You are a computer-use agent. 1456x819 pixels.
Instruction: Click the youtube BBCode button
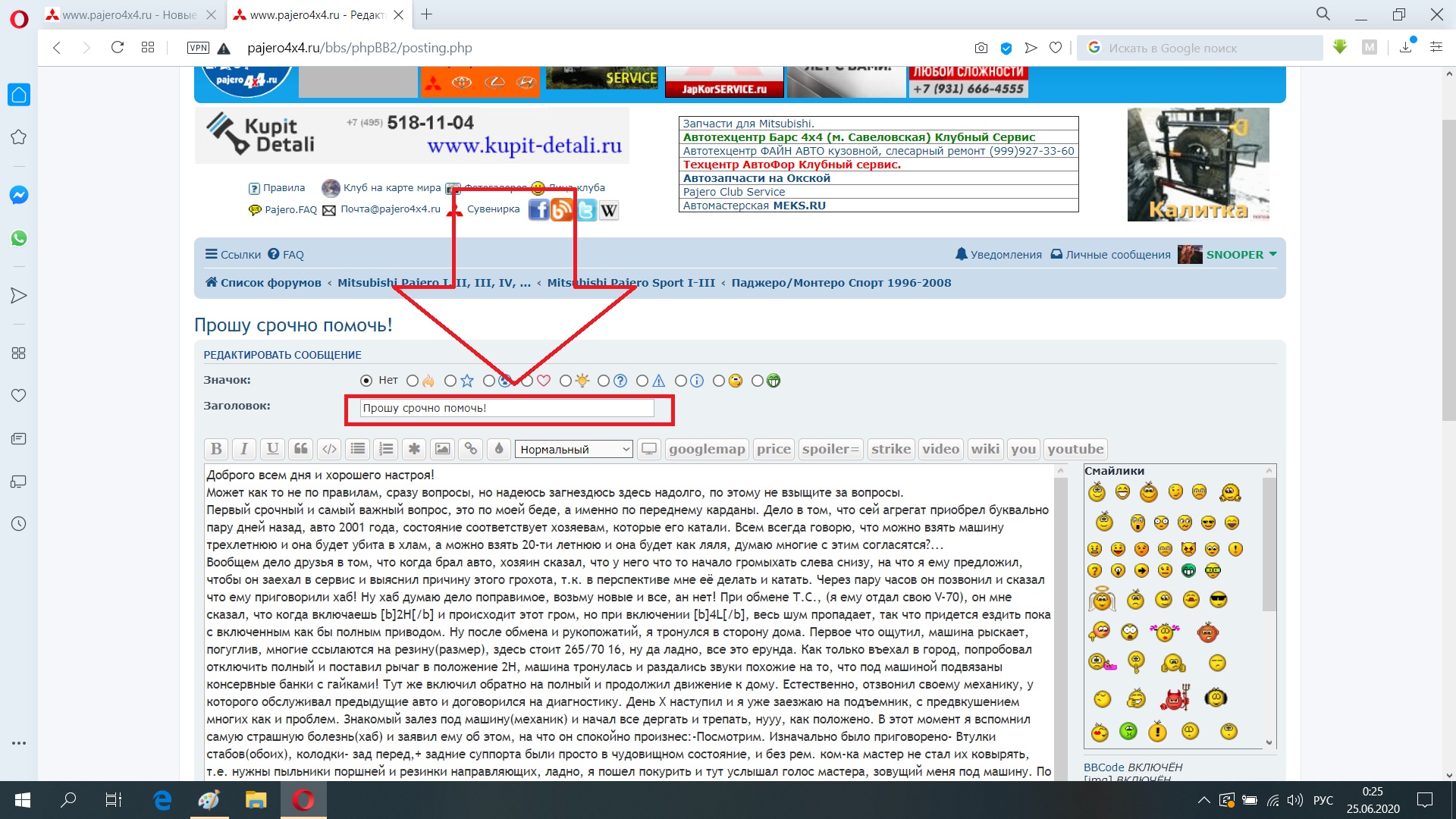[1075, 449]
